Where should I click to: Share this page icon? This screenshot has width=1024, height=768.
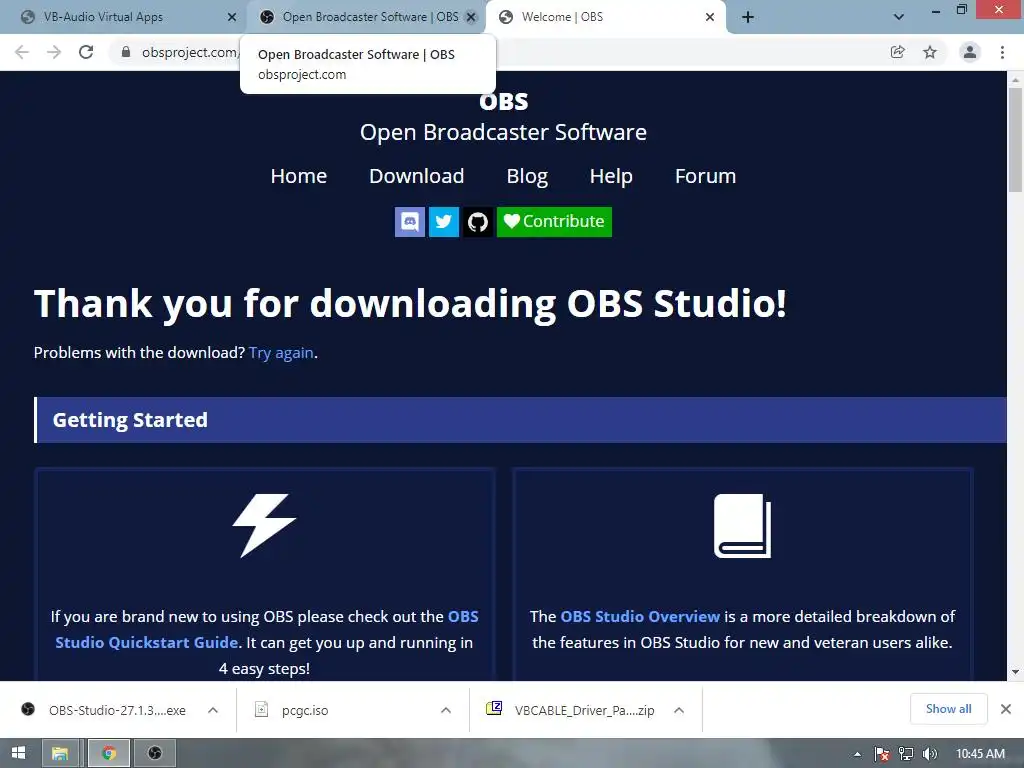(x=897, y=52)
